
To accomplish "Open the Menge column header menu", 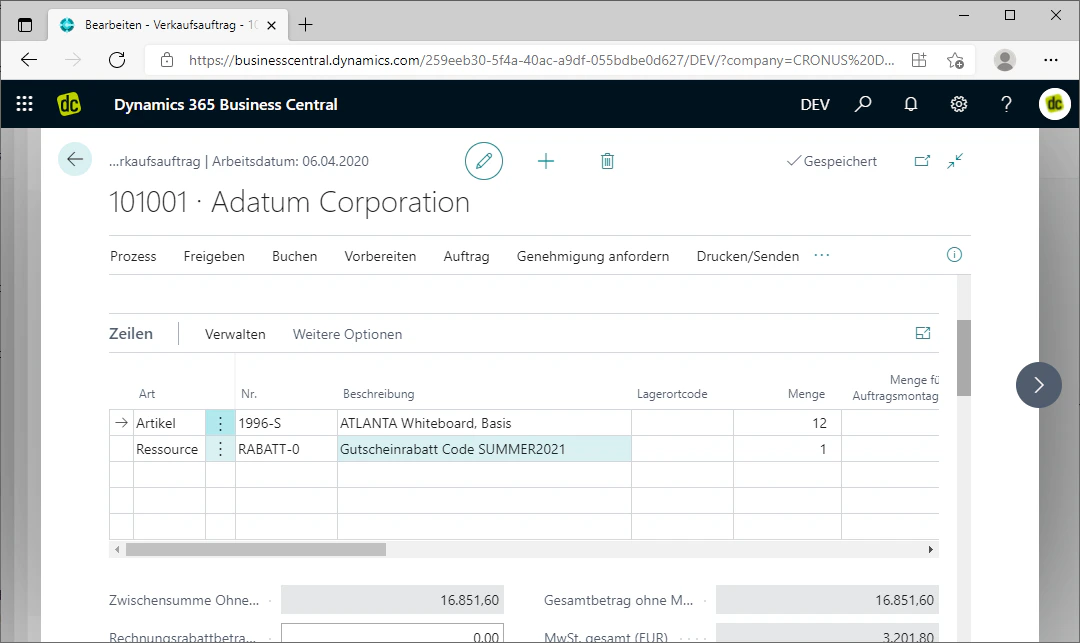I will pyautogui.click(x=806, y=394).
